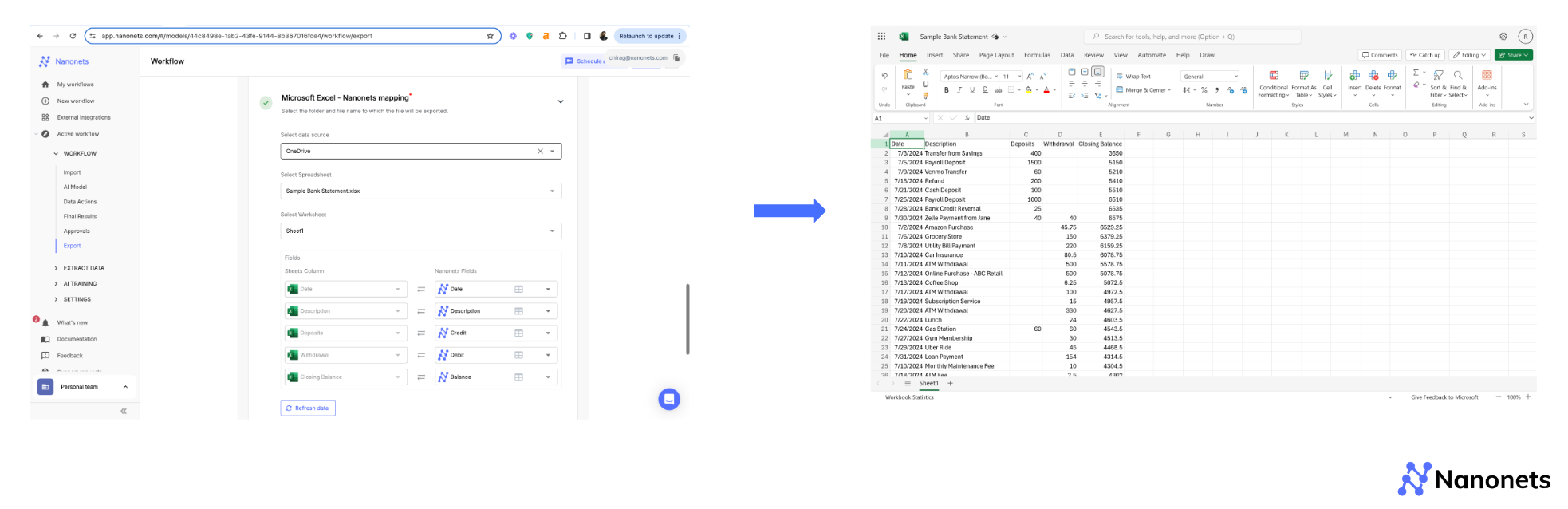Click the Catch up button
Screen dimensions: 1568x509
tap(1425, 55)
